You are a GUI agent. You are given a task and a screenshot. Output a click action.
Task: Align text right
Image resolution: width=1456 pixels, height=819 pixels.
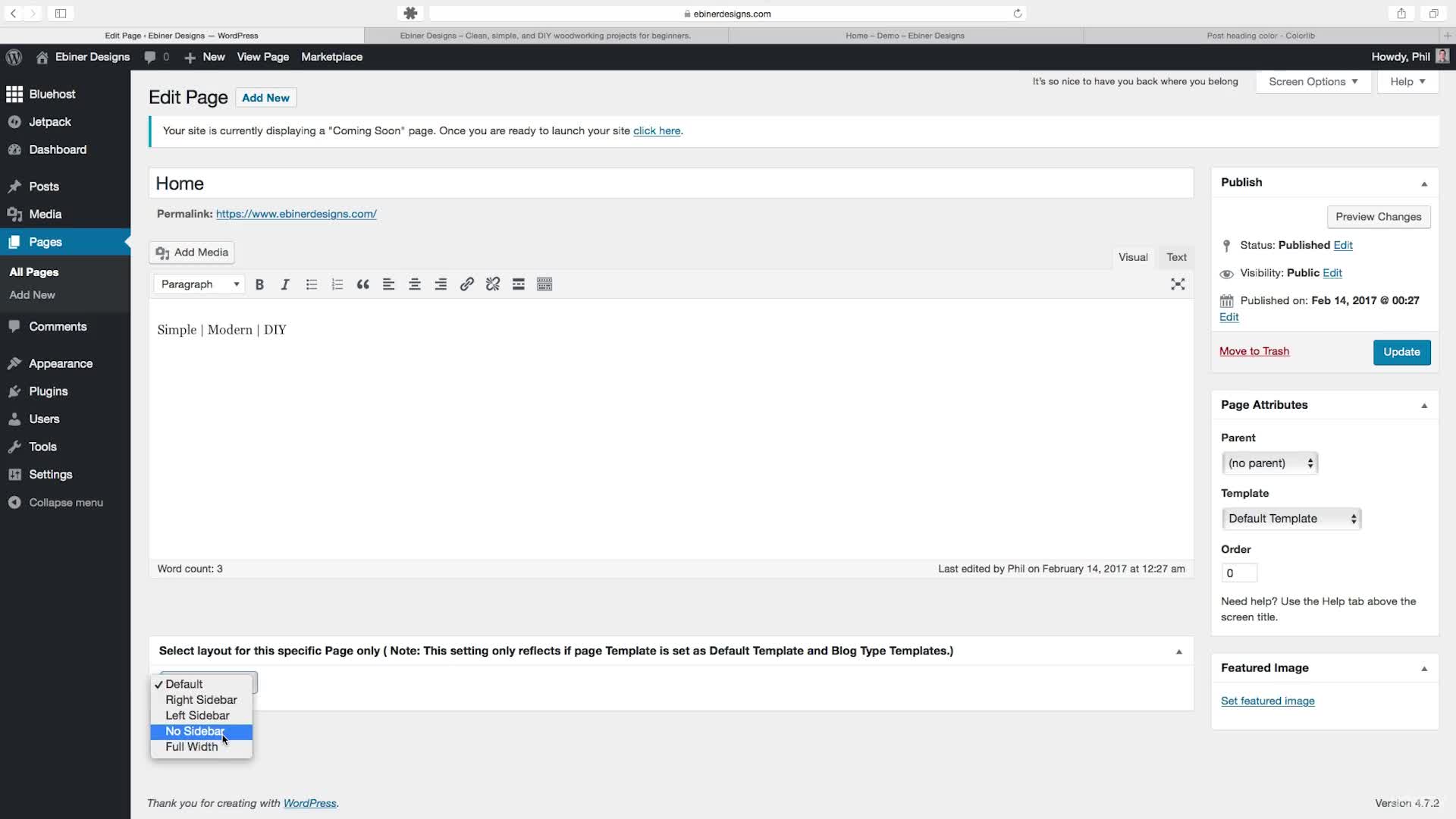(x=441, y=284)
